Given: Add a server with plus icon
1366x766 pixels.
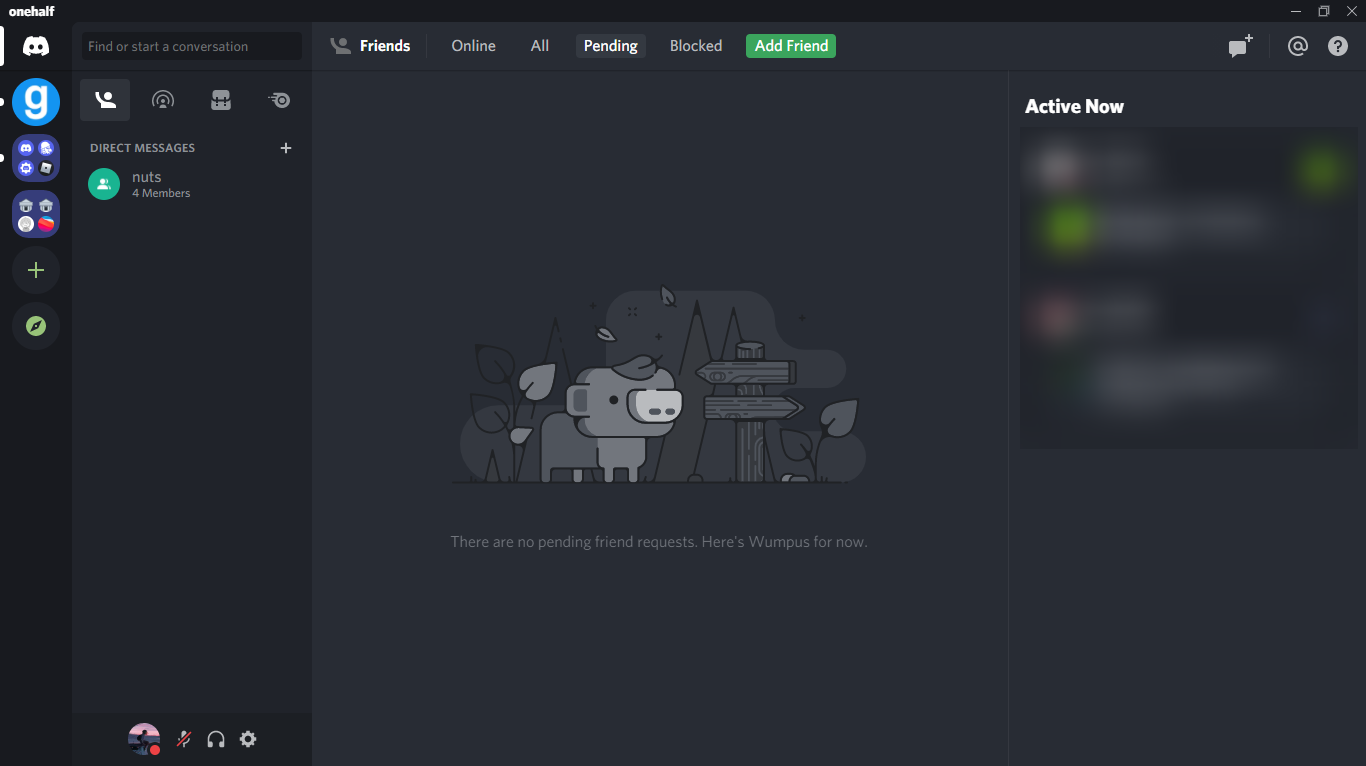Looking at the screenshot, I should coord(36,270).
